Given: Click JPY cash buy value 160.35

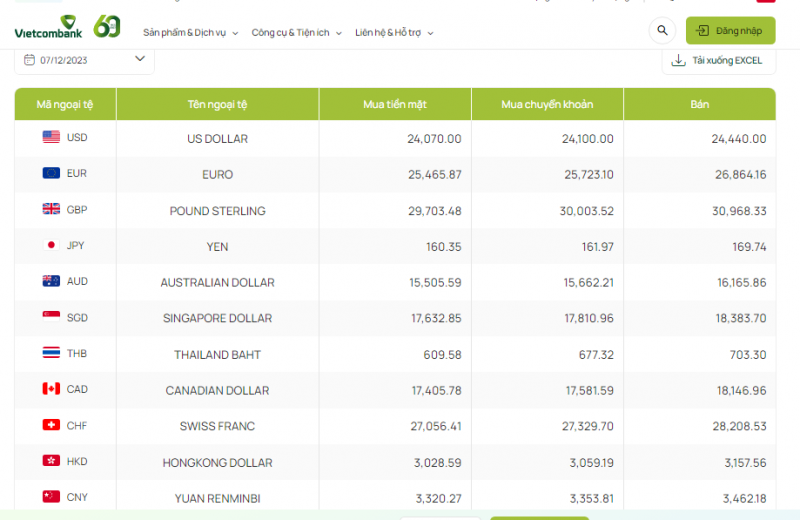Looking at the screenshot, I should (x=443, y=246).
